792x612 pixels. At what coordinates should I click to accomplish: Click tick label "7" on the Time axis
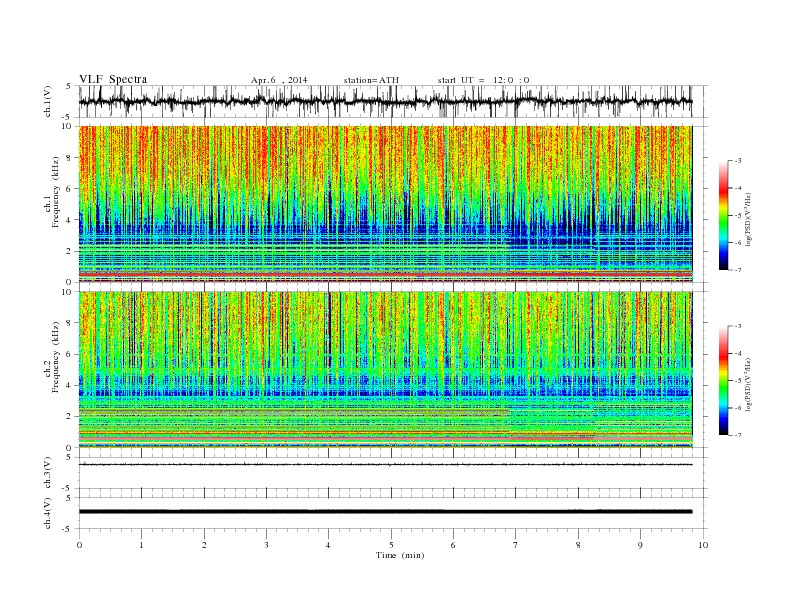tap(516, 545)
